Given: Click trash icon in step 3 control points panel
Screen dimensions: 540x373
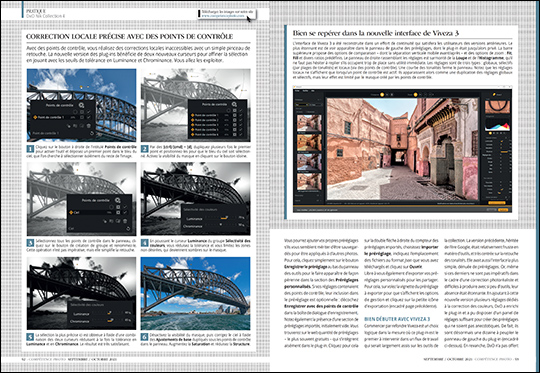Looking at the screenshot, I should click(125, 221).
